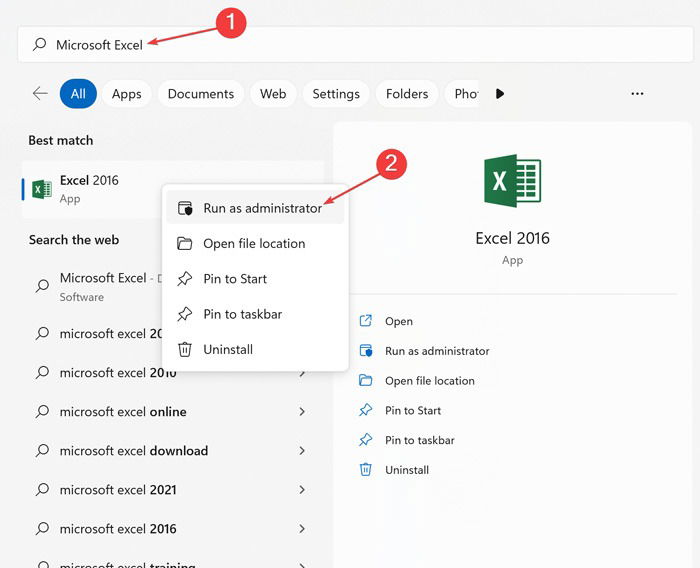
Task: Click Pin to taskbar in details pane
Action: point(420,440)
